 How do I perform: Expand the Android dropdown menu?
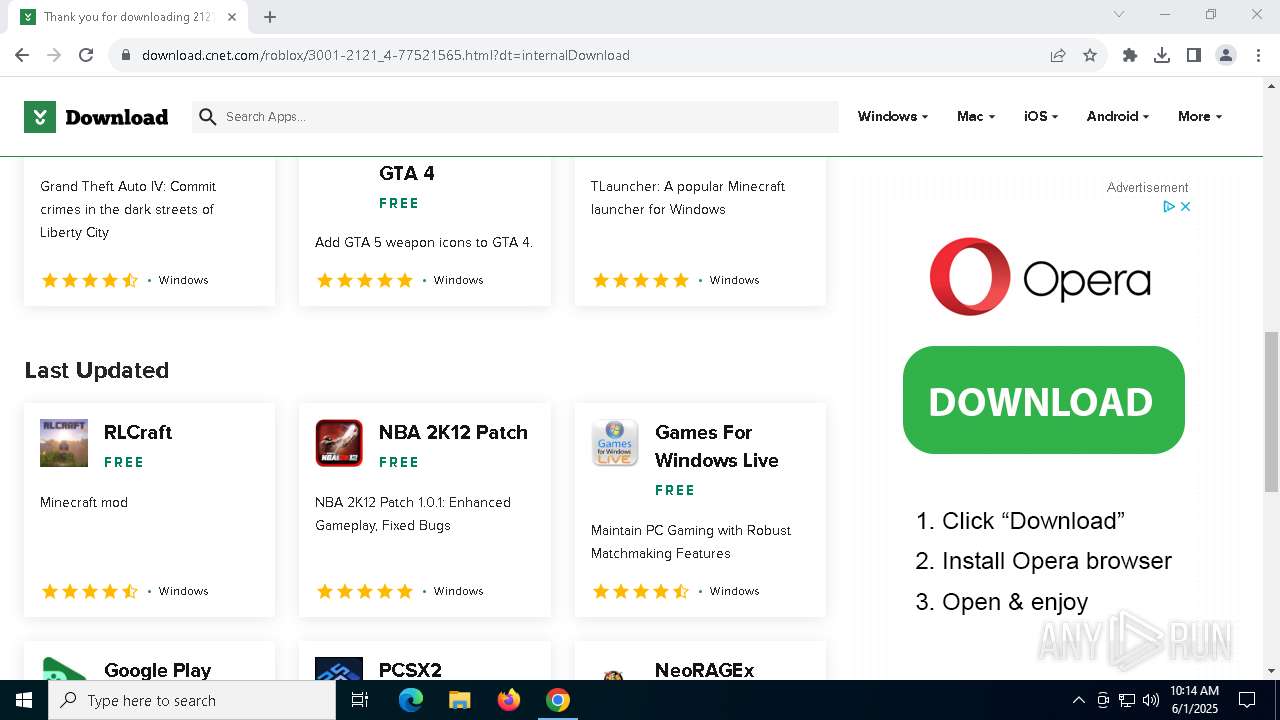point(1117,116)
